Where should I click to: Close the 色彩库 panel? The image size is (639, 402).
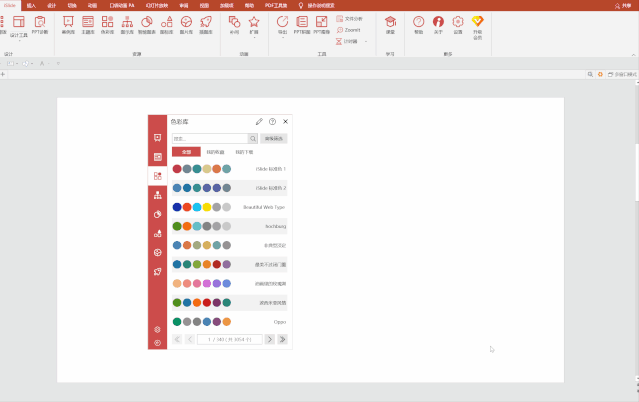tap(285, 121)
